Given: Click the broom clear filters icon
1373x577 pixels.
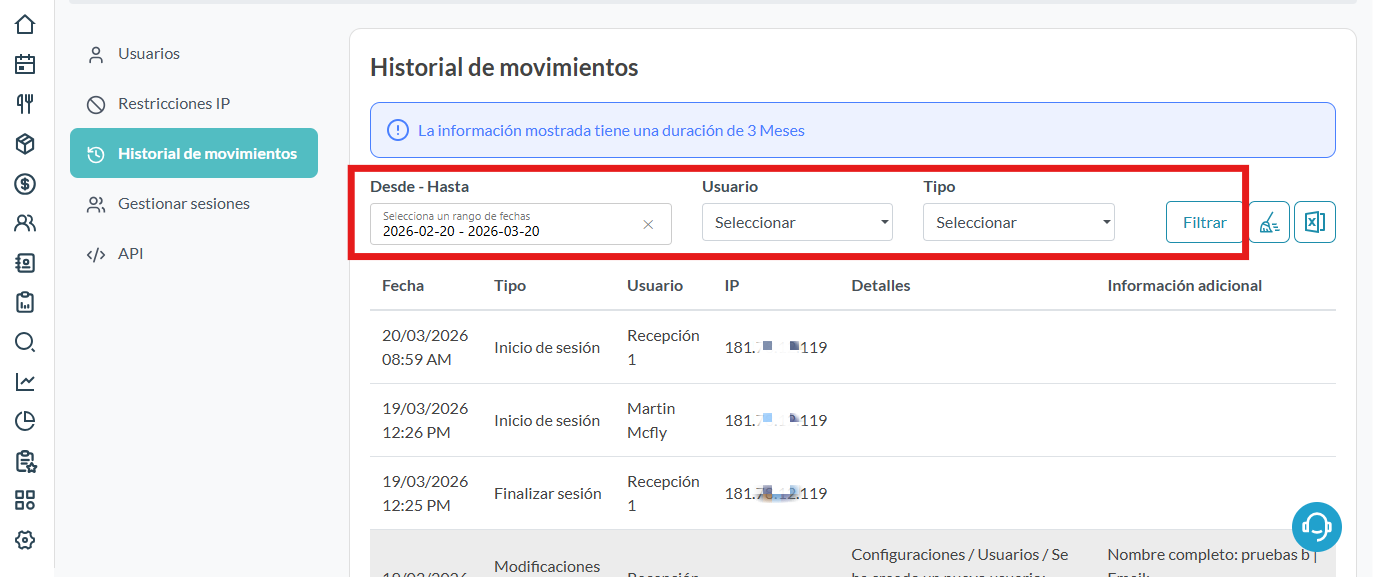Looking at the screenshot, I should coord(1269,222).
